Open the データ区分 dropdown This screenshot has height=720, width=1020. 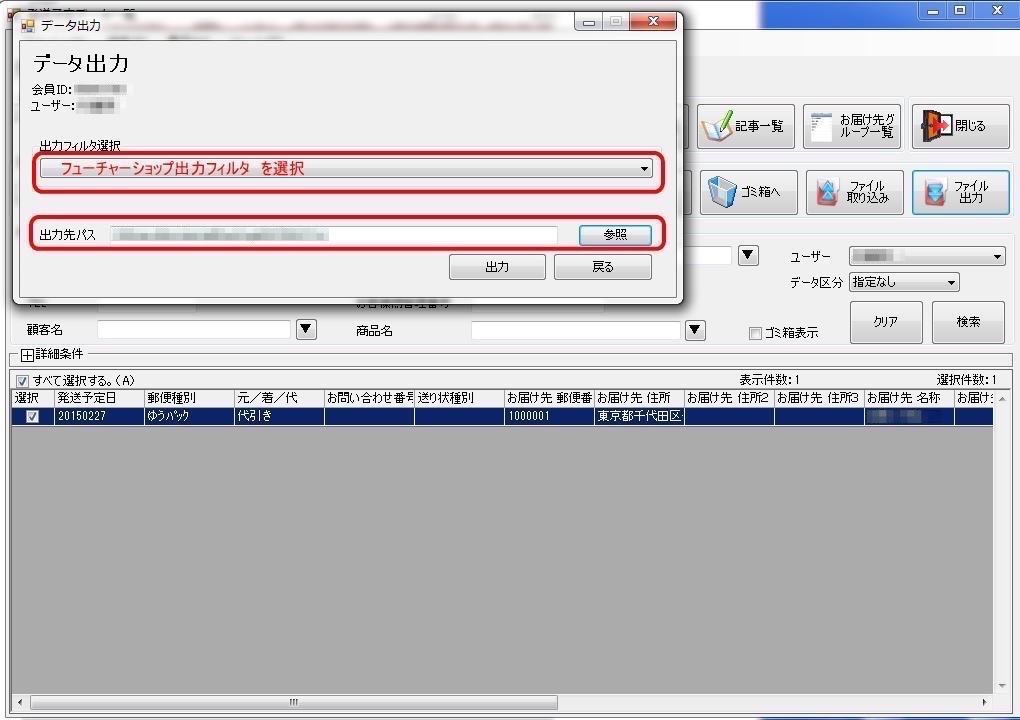click(904, 282)
